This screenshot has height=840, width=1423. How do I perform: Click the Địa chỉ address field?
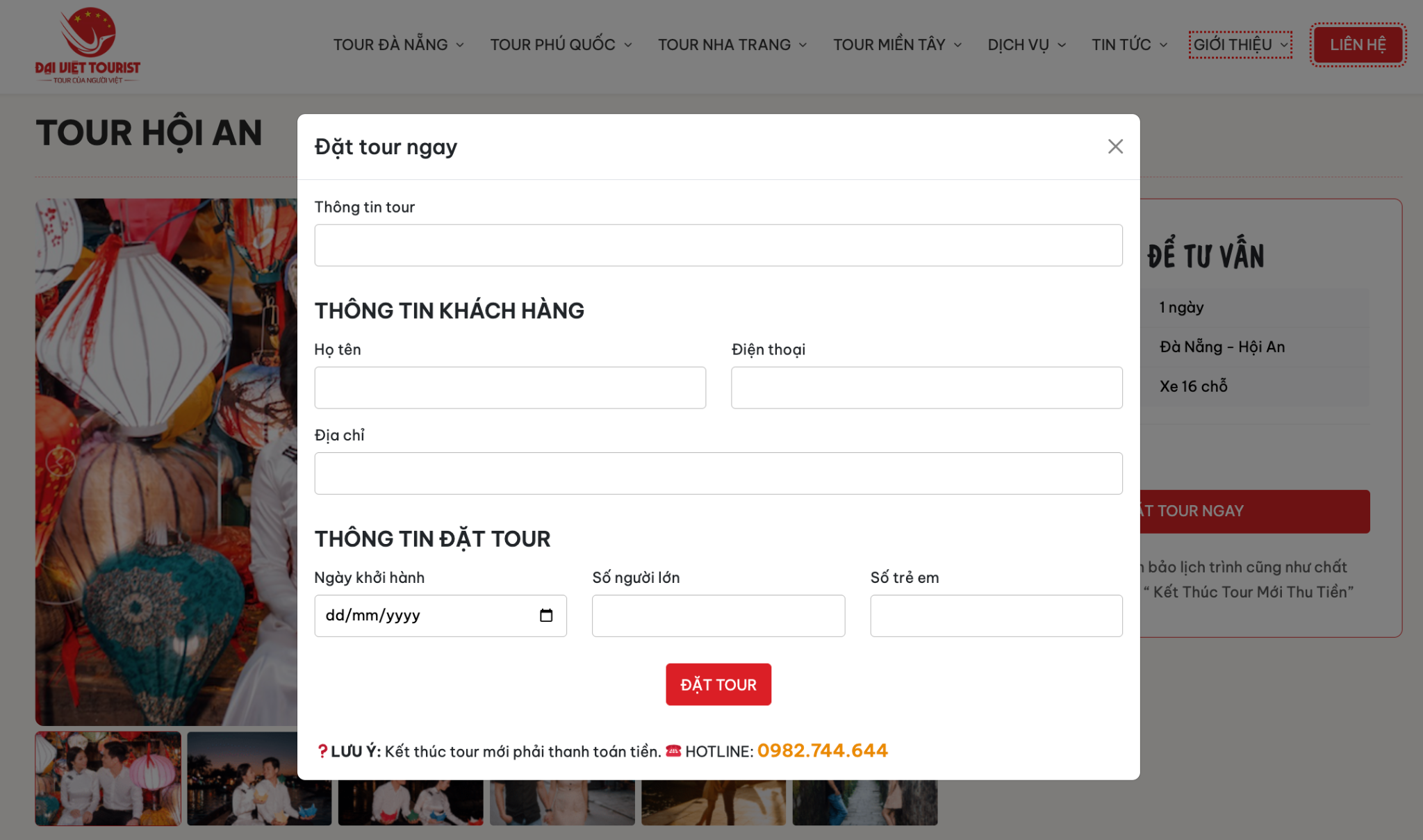coord(718,472)
